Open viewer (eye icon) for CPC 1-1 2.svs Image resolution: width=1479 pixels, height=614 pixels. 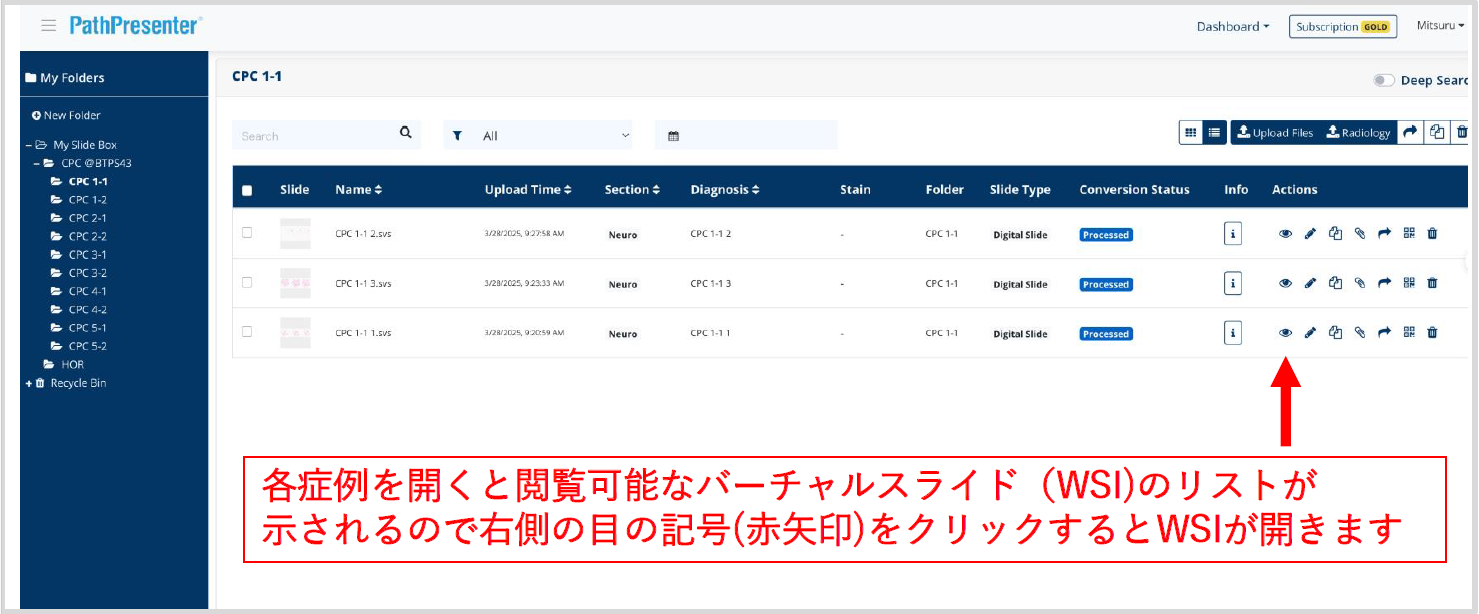click(1286, 234)
